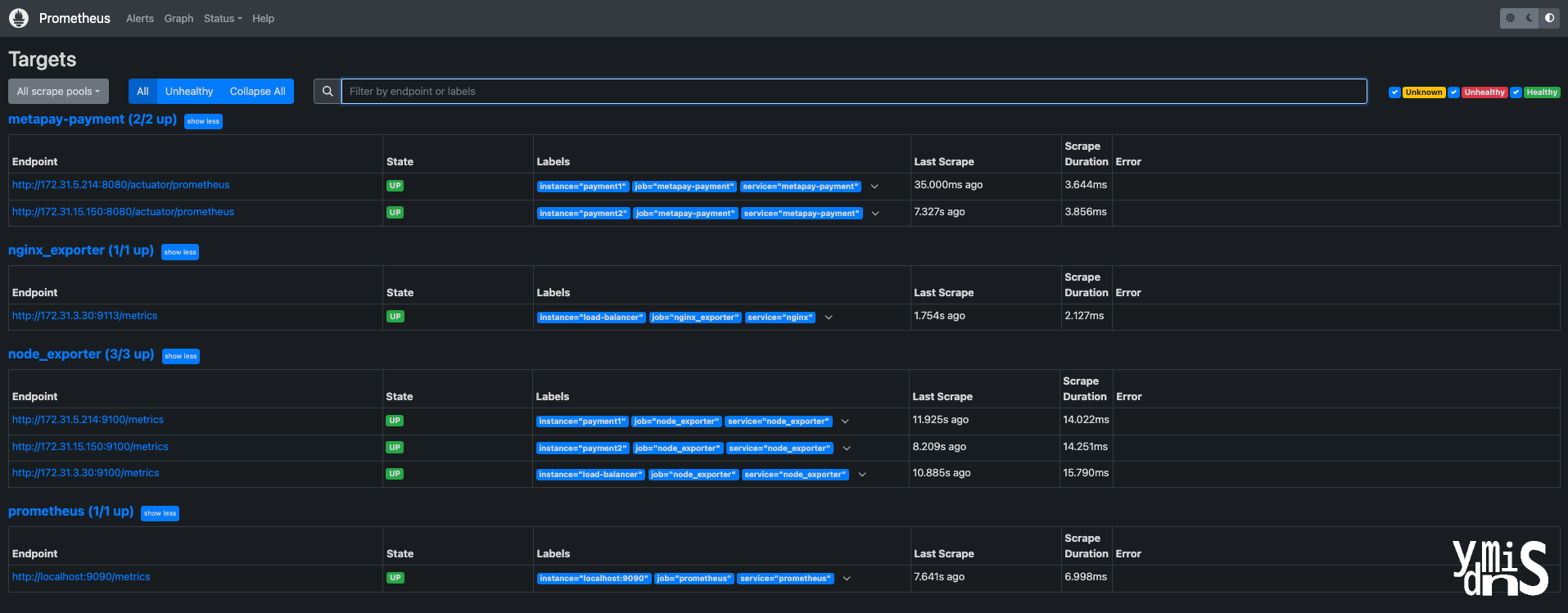Open endpoint 172.31.5.214:8080/actuator/prometheus
The image size is (1568, 613).
(121, 185)
